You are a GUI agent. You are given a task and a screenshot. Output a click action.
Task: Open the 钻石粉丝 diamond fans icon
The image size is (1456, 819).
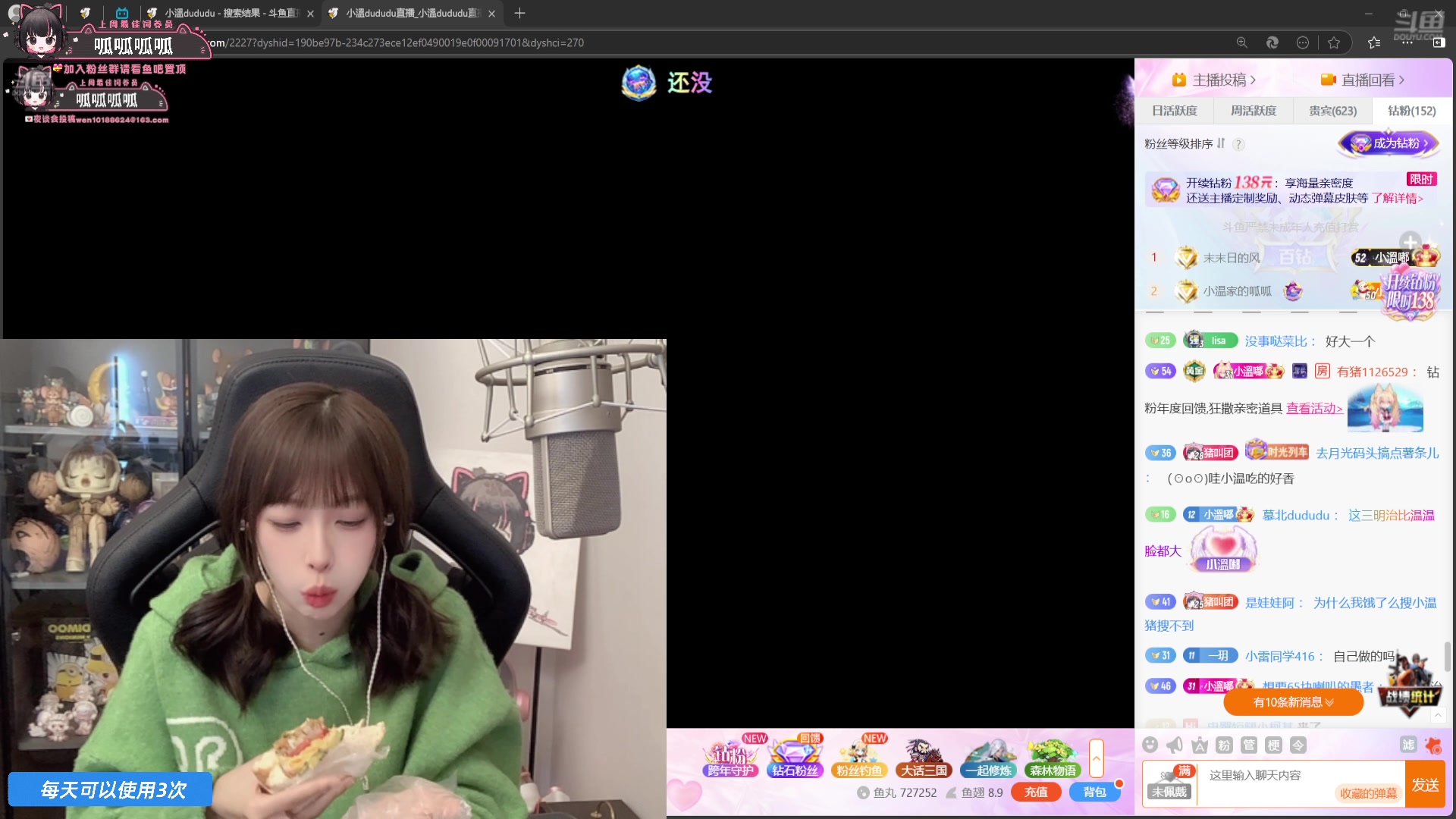click(x=795, y=757)
